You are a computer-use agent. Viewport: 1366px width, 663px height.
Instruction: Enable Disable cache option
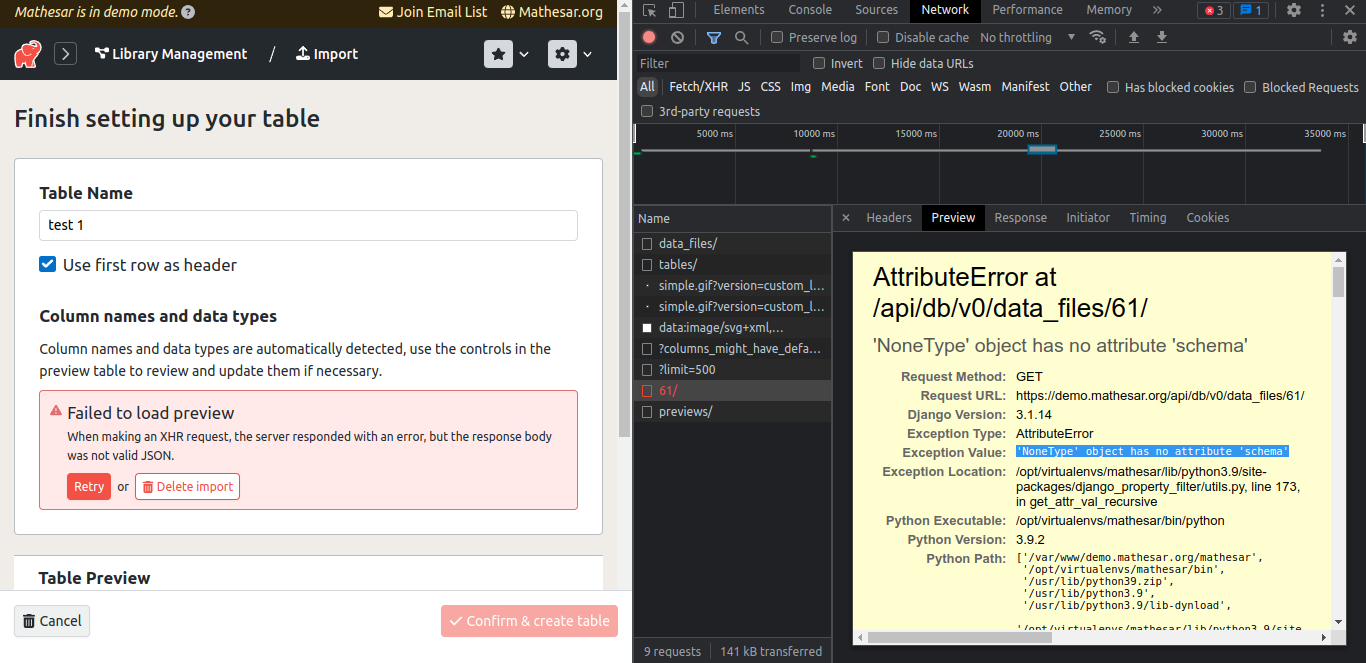click(x=883, y=37)
